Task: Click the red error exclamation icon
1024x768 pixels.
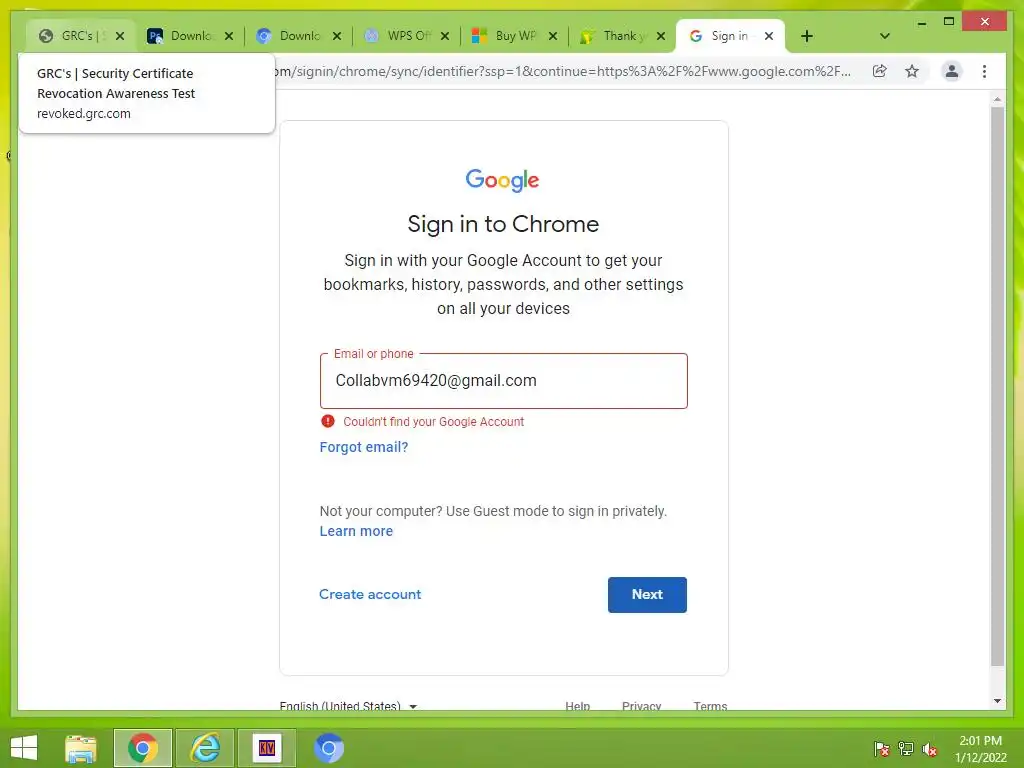Action: (328, 421)
